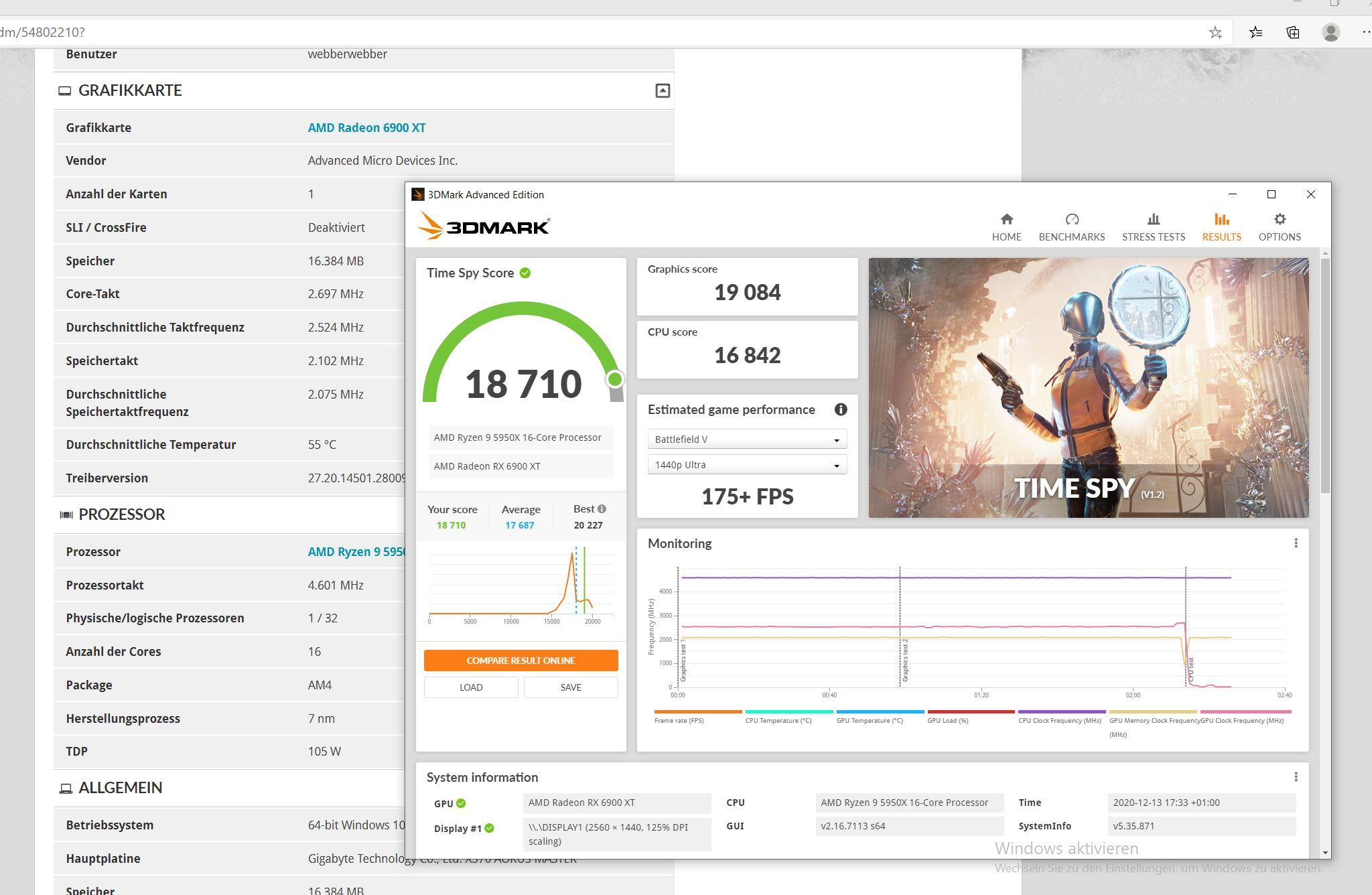The width and height of the screenshot is (1372, 895).
Task: Click the estimated game performance info icon
Action: click(x=841, y=409)
